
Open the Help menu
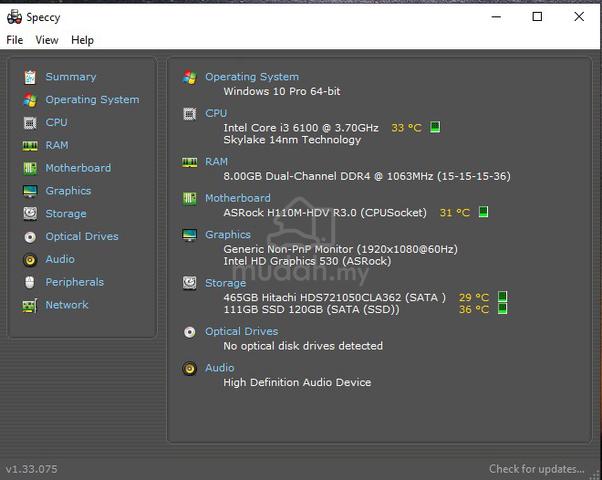pyautogui.click(x=82, y=40)
